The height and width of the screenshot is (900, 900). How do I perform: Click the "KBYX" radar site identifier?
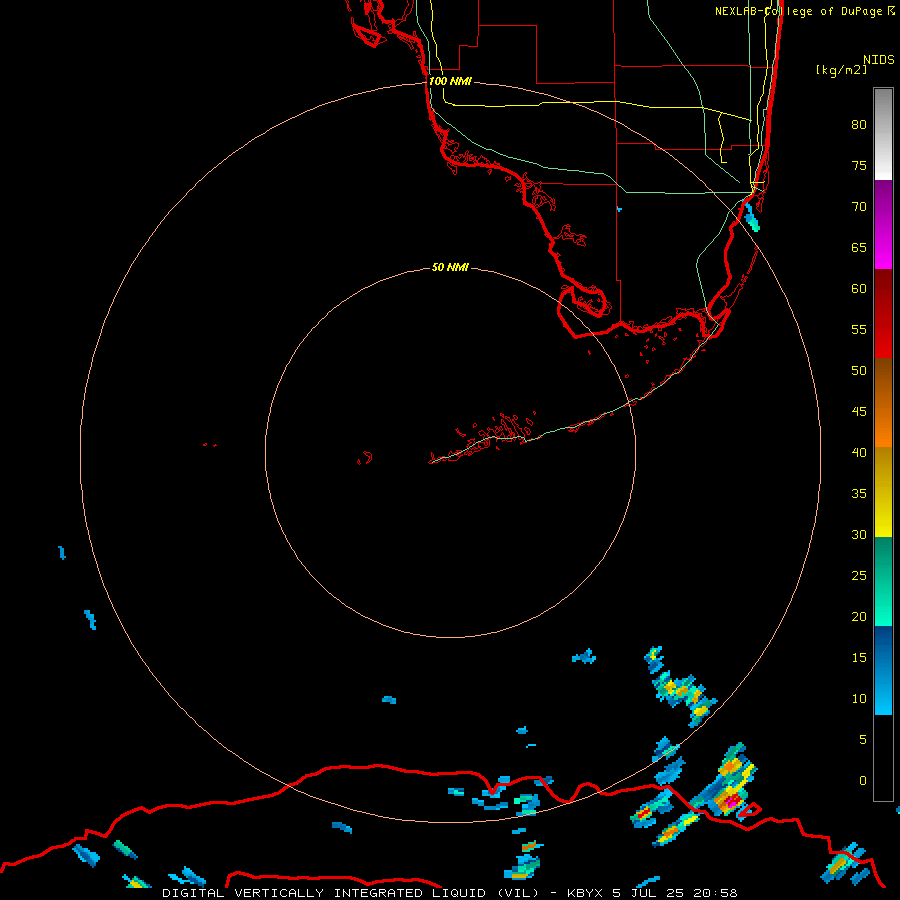tap(585, 893)
